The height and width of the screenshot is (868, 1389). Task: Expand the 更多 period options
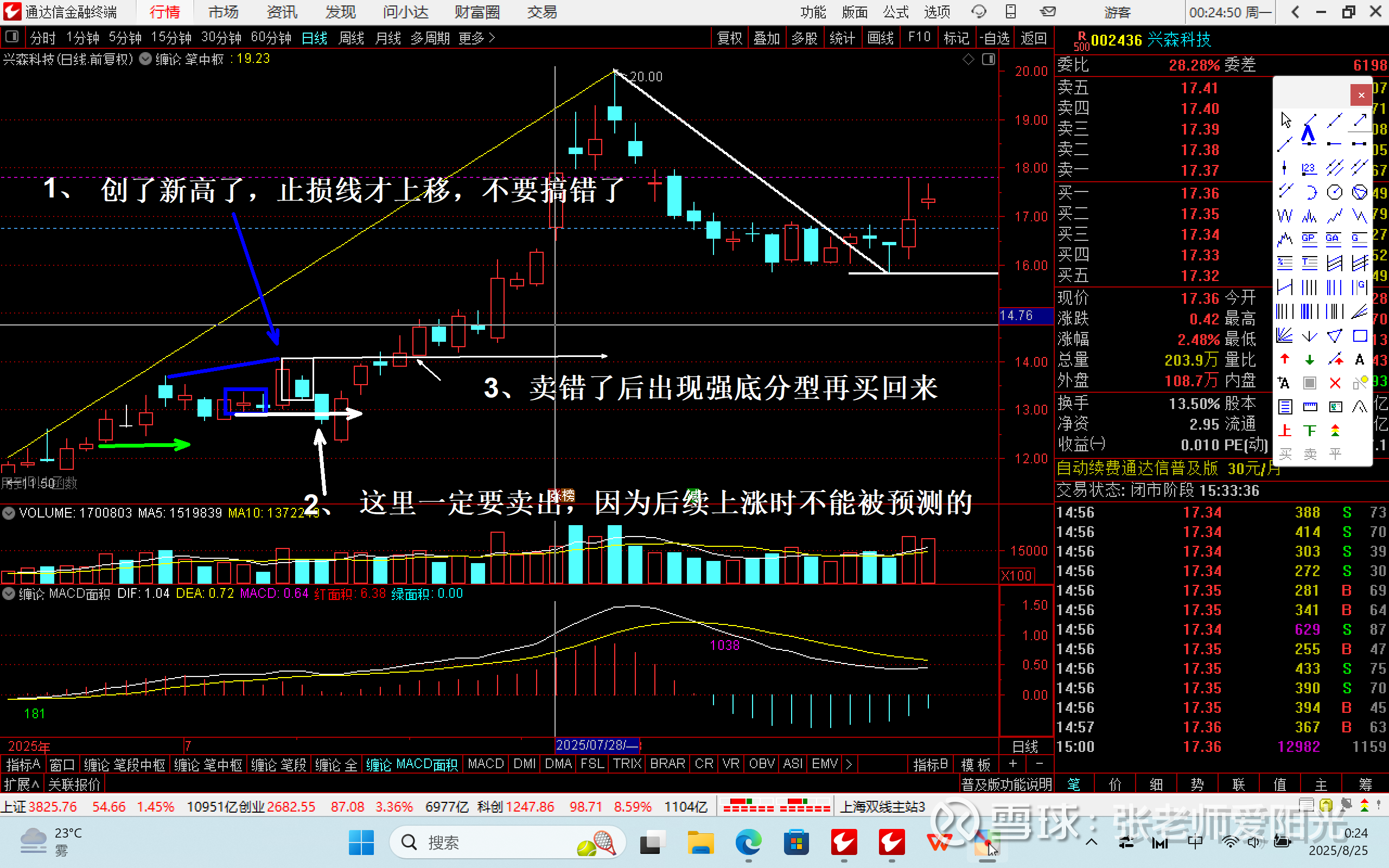(476, 38)
